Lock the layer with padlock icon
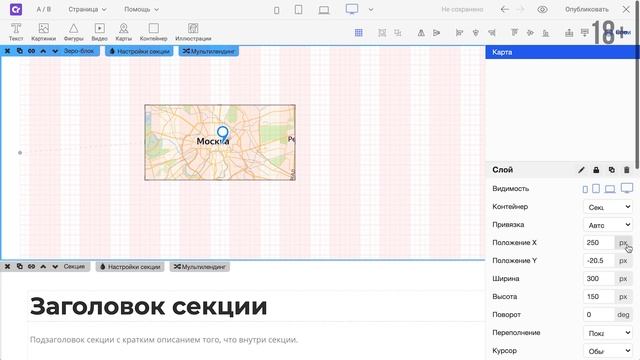 pos(596,170)
